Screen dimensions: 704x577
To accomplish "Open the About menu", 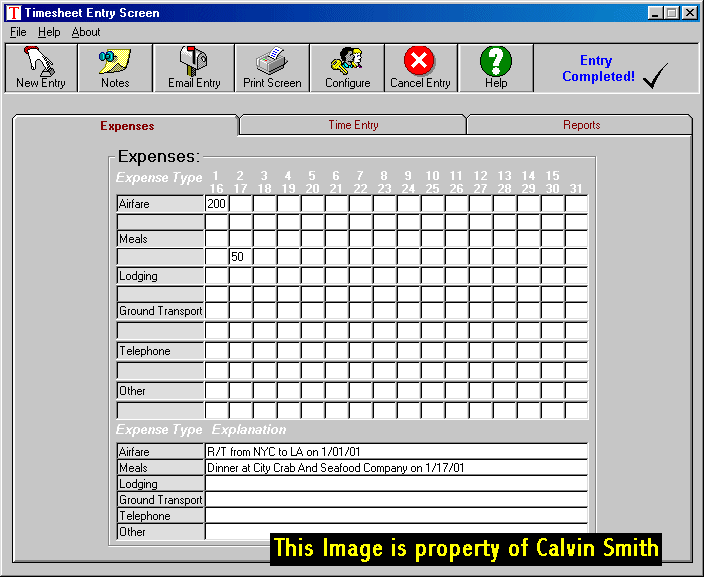I will (86, 32).
